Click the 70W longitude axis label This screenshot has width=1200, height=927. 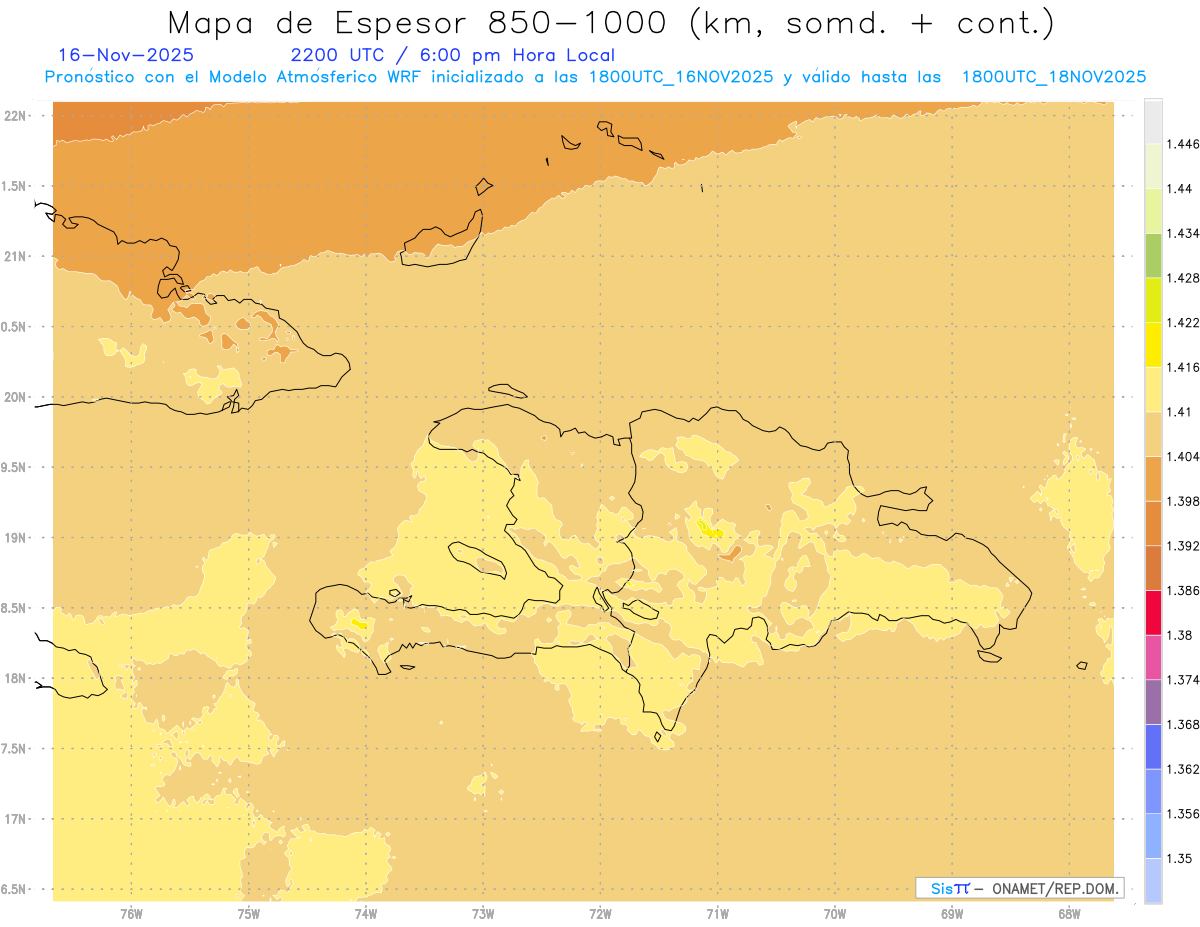[835, 914]
